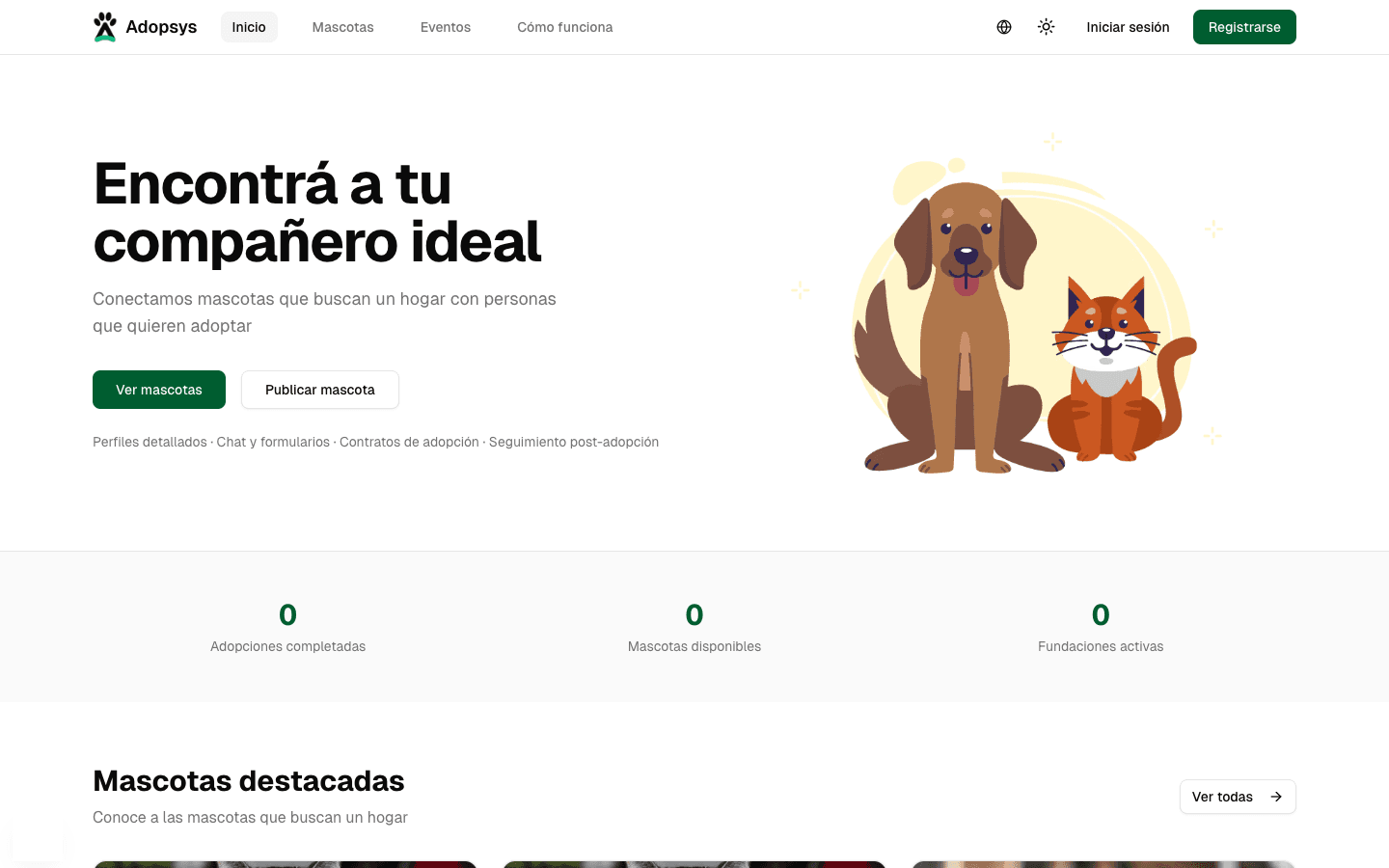Click Iniciar sesión

[1128, 27]
